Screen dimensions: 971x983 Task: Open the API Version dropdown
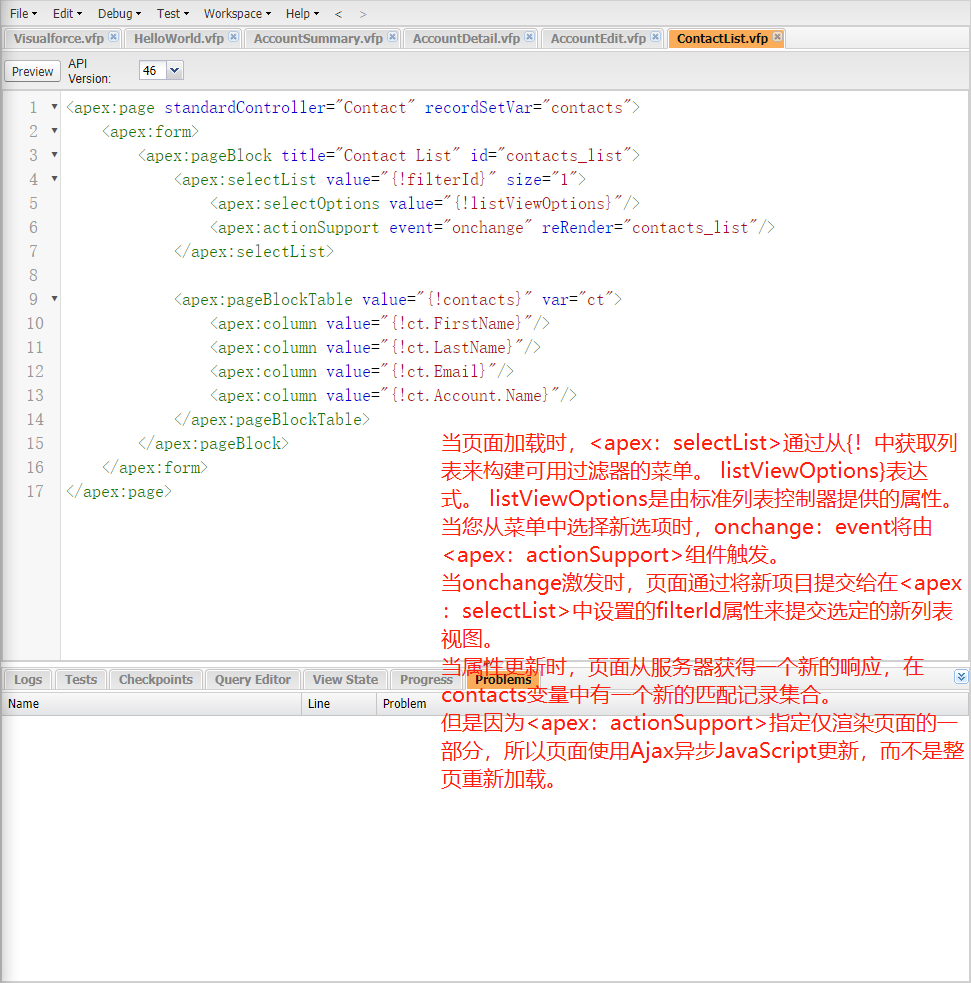175,70
